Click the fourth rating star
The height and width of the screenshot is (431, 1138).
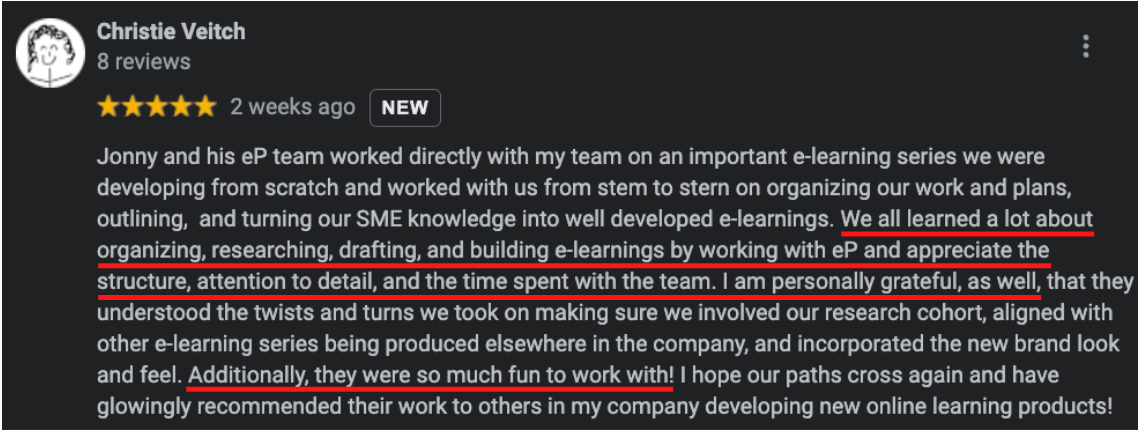coord(179,106)
